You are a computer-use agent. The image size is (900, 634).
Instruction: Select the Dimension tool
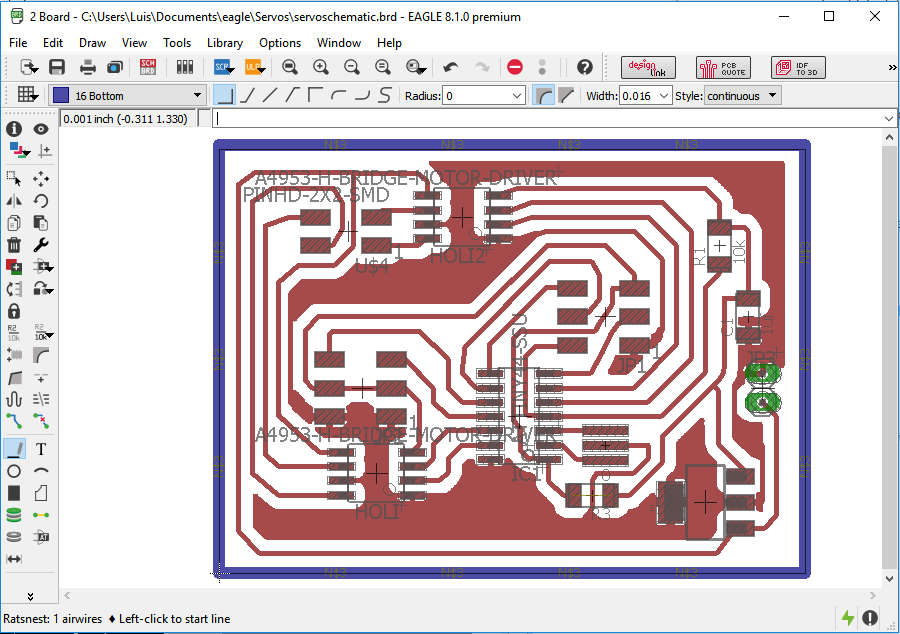click(14, 559)
